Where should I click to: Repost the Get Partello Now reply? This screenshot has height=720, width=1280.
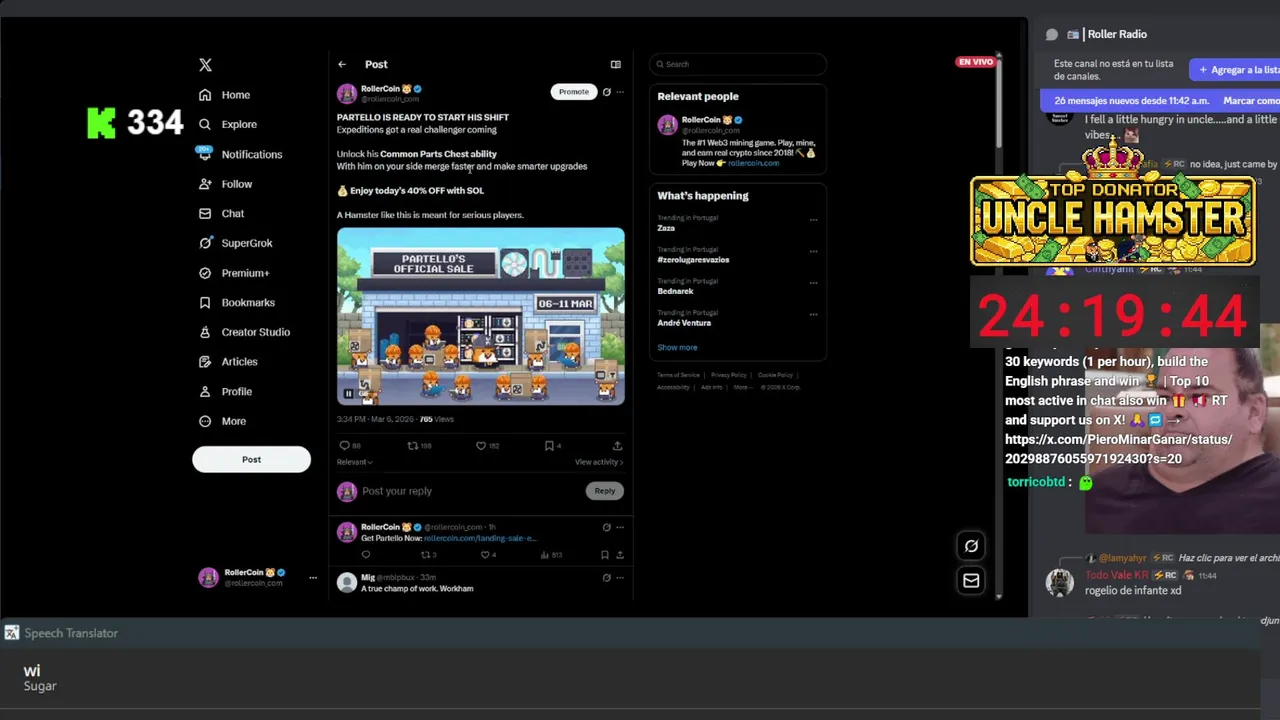427,555
